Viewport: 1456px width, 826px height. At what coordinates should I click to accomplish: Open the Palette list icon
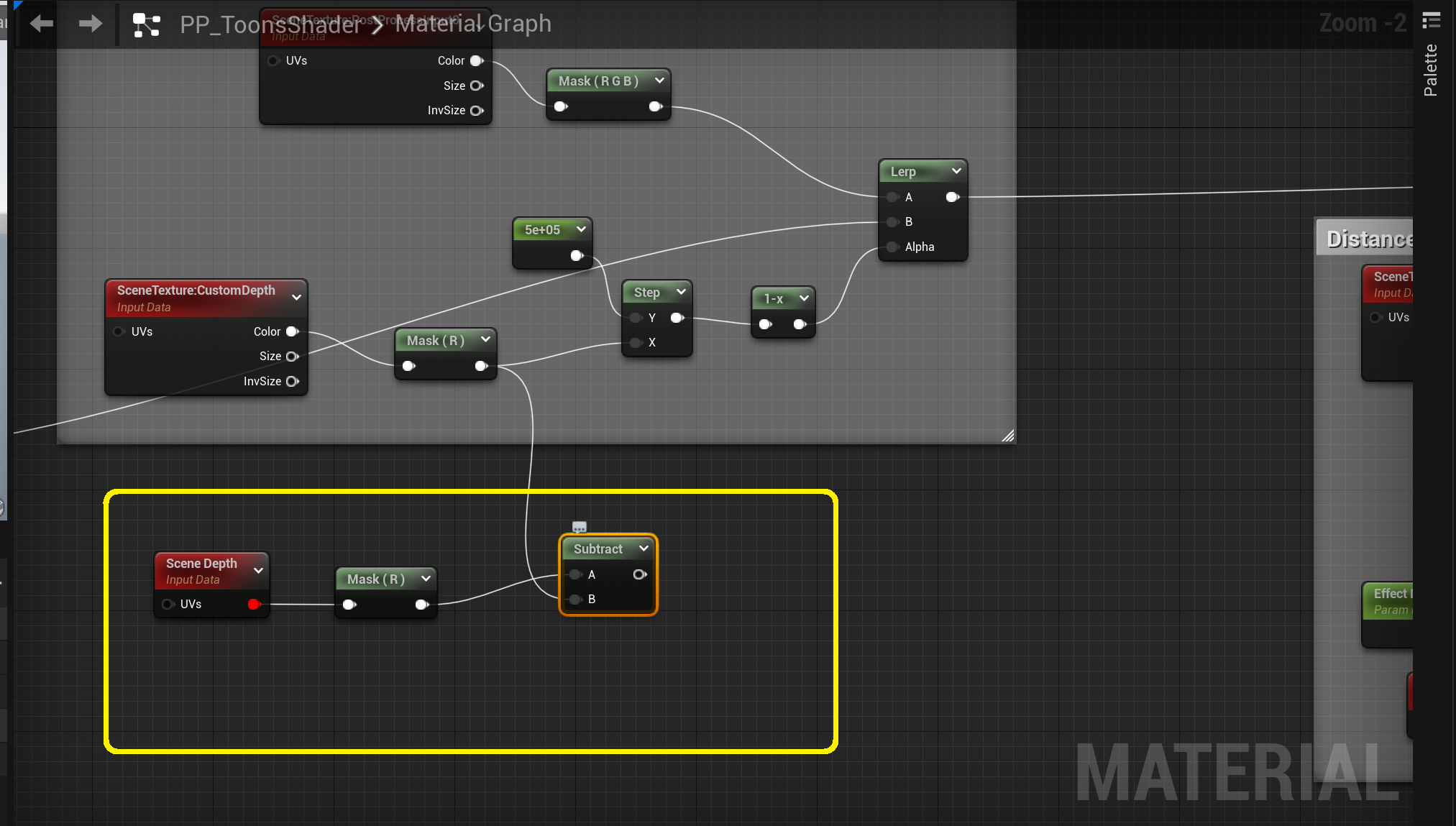[x=1432, y=20]
